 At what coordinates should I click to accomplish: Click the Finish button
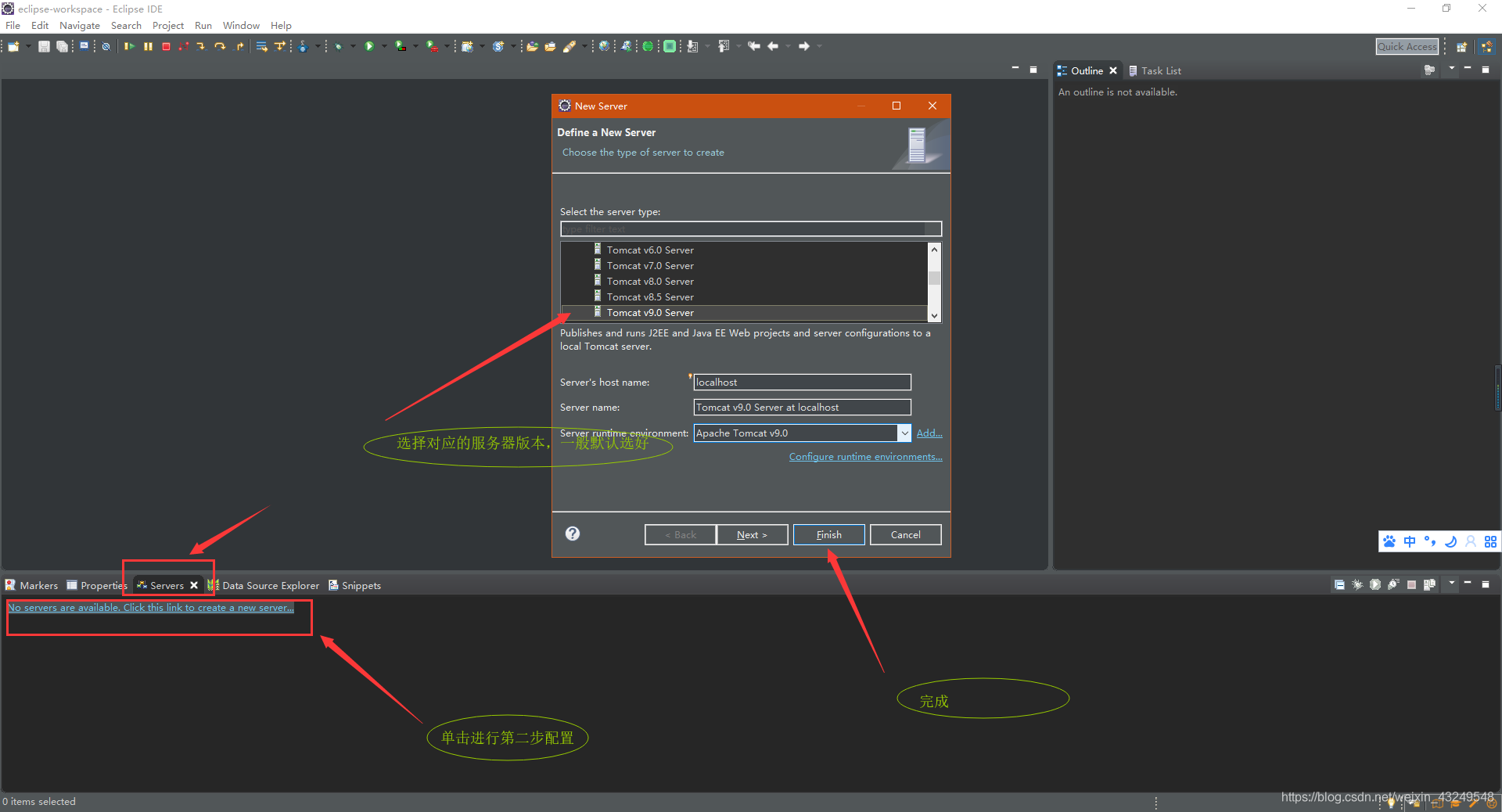coord(829,535)
